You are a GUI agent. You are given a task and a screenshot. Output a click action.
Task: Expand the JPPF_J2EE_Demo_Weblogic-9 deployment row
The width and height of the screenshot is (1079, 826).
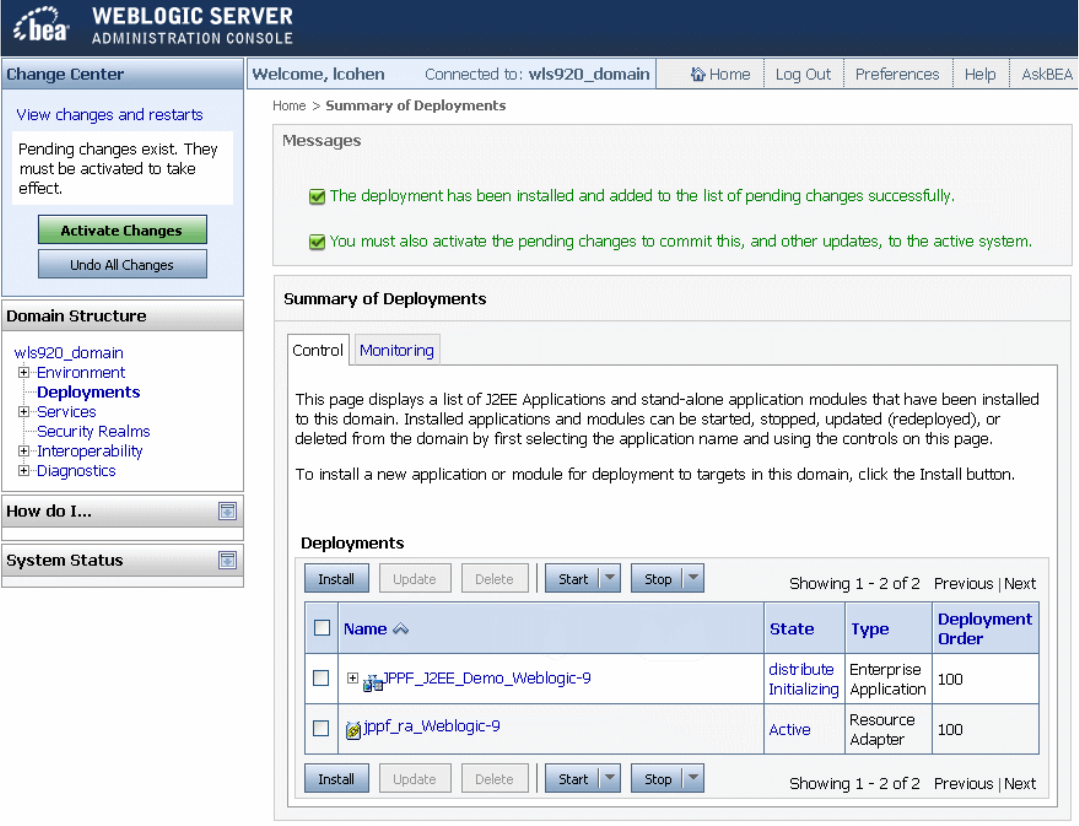pyautogui.click(x=352, y=678)
